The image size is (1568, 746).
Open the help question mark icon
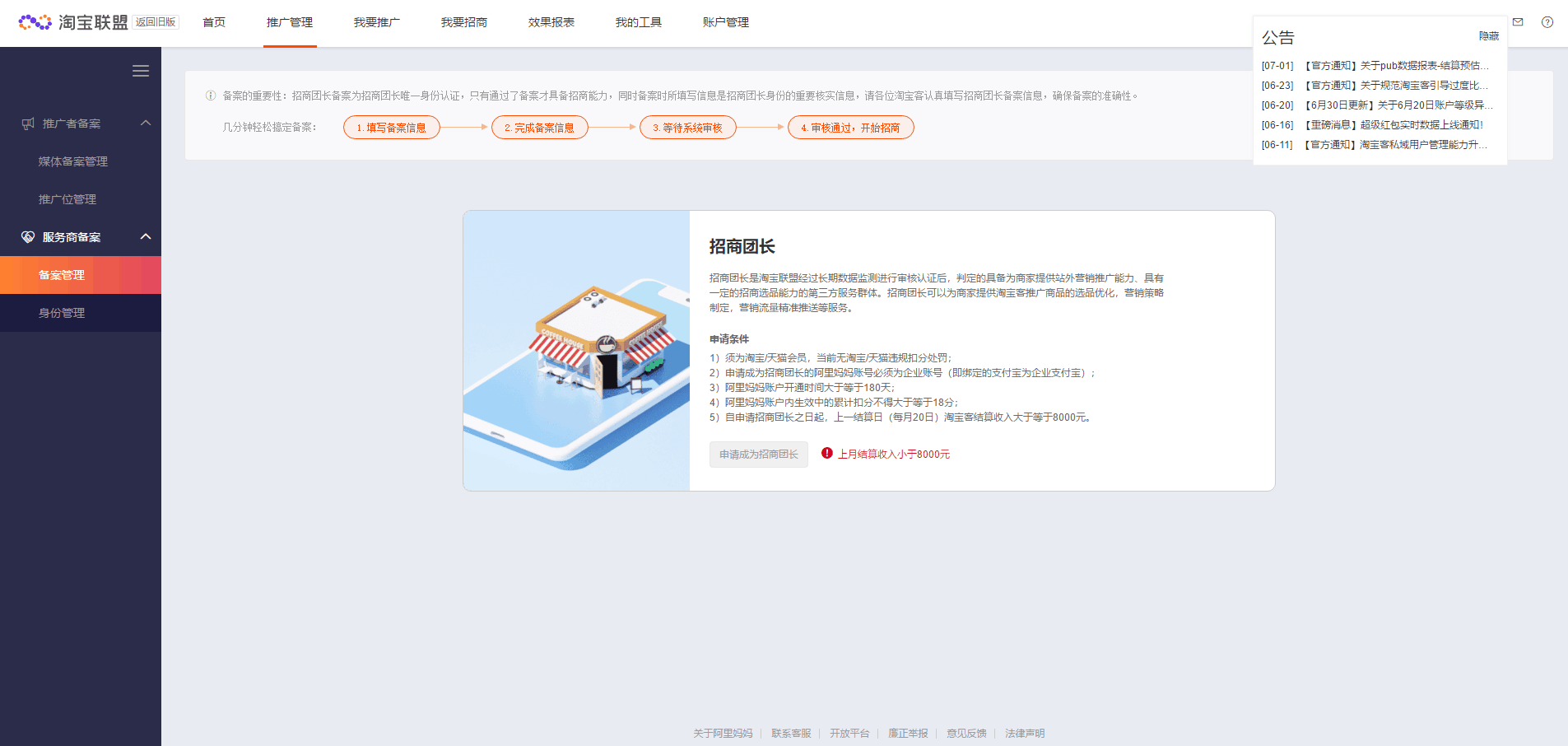click(x=1547, y=22)
